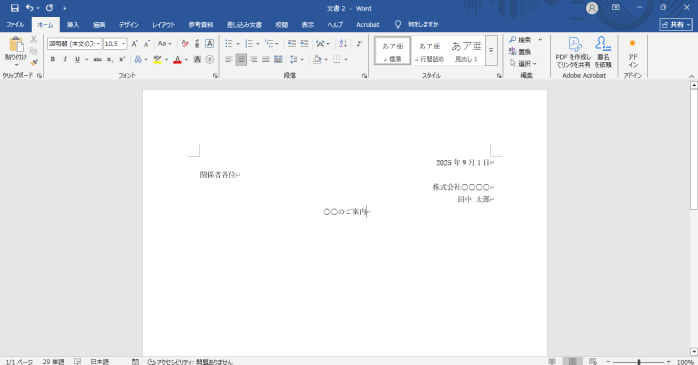Apply yellow text highlight color
Screen dimensions: 698x365
[x=157, y=59]
